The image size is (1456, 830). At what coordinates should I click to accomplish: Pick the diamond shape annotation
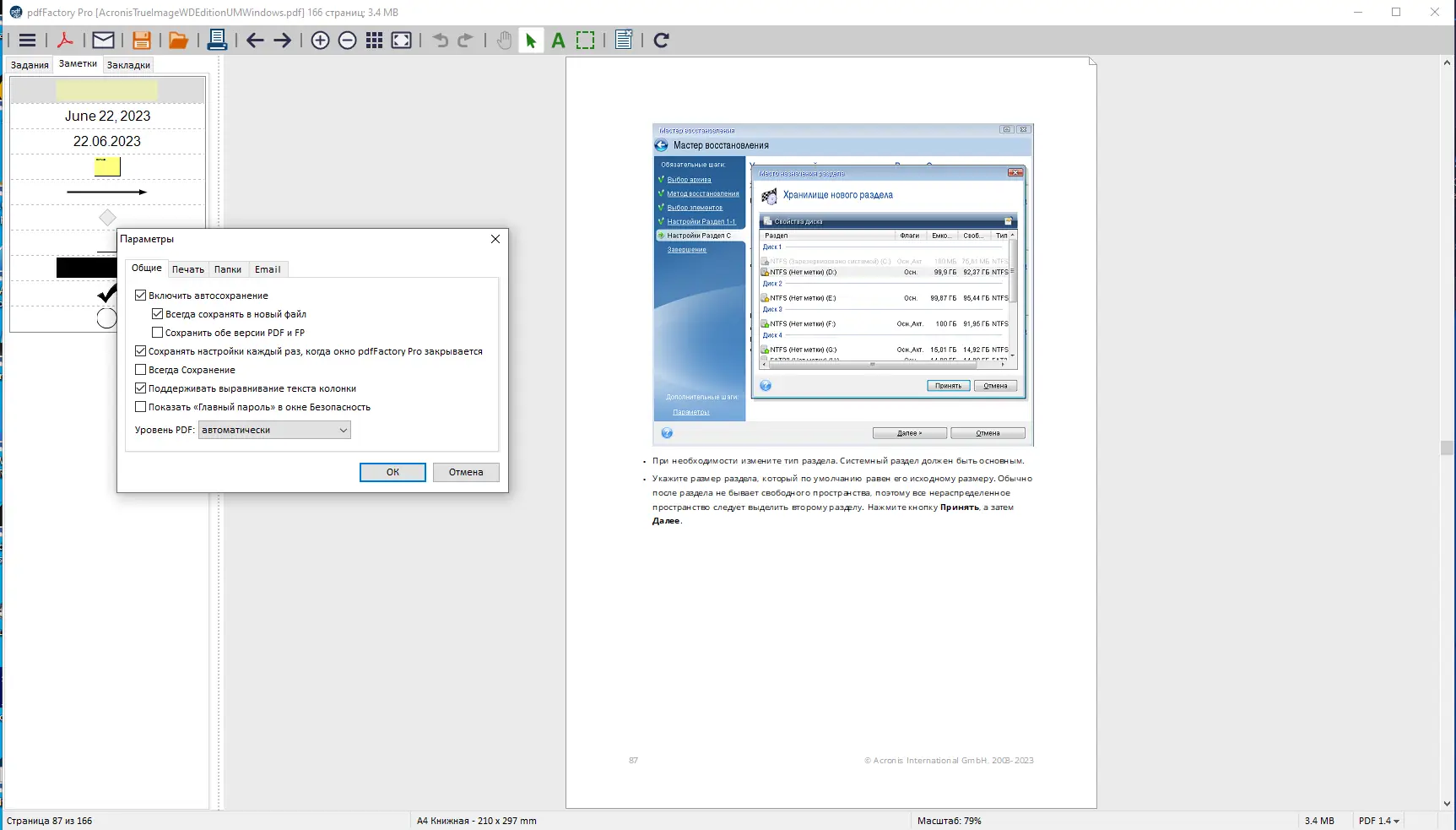107,218
